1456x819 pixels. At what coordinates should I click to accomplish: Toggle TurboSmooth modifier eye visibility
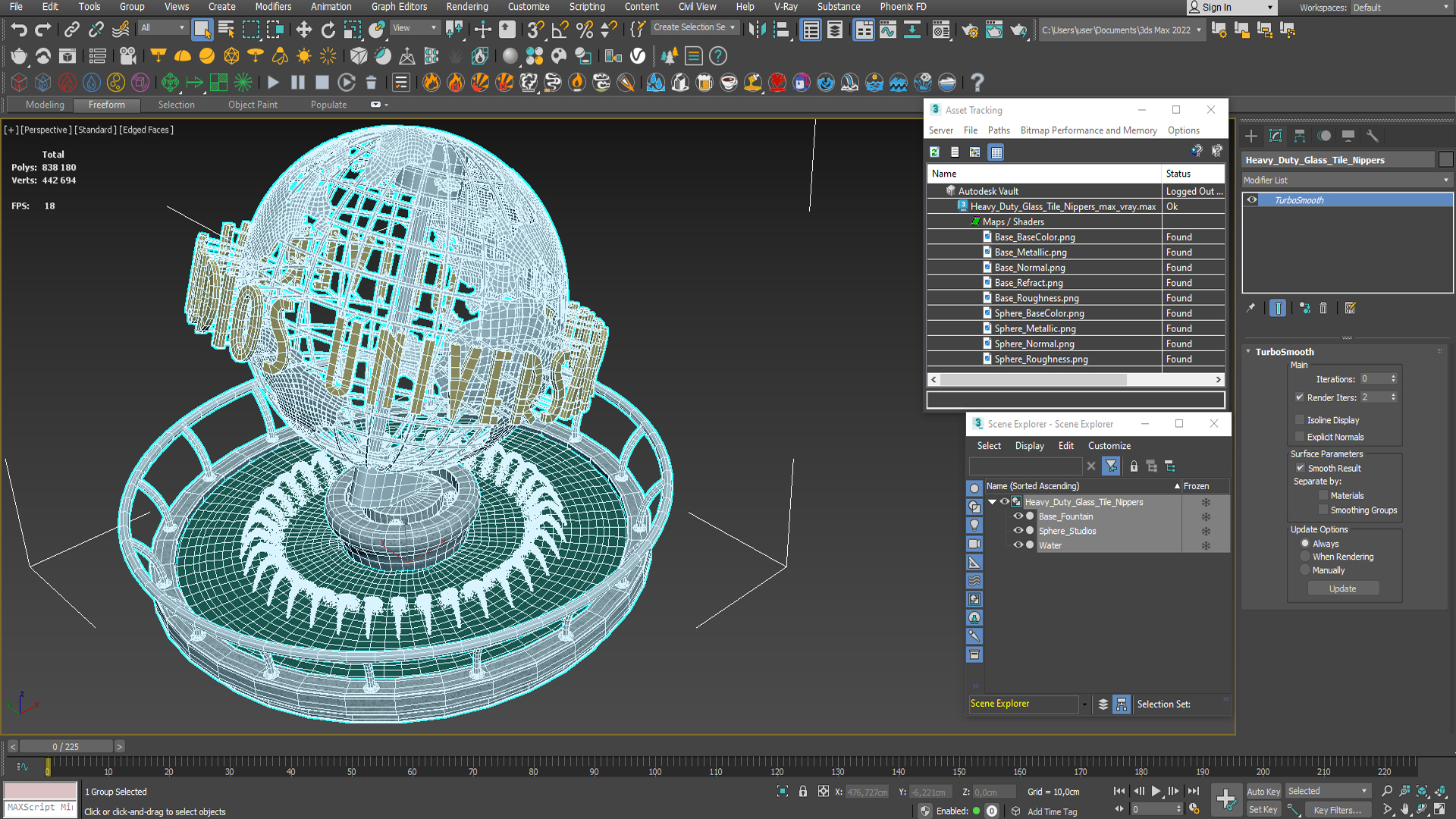pos(1252,200)
